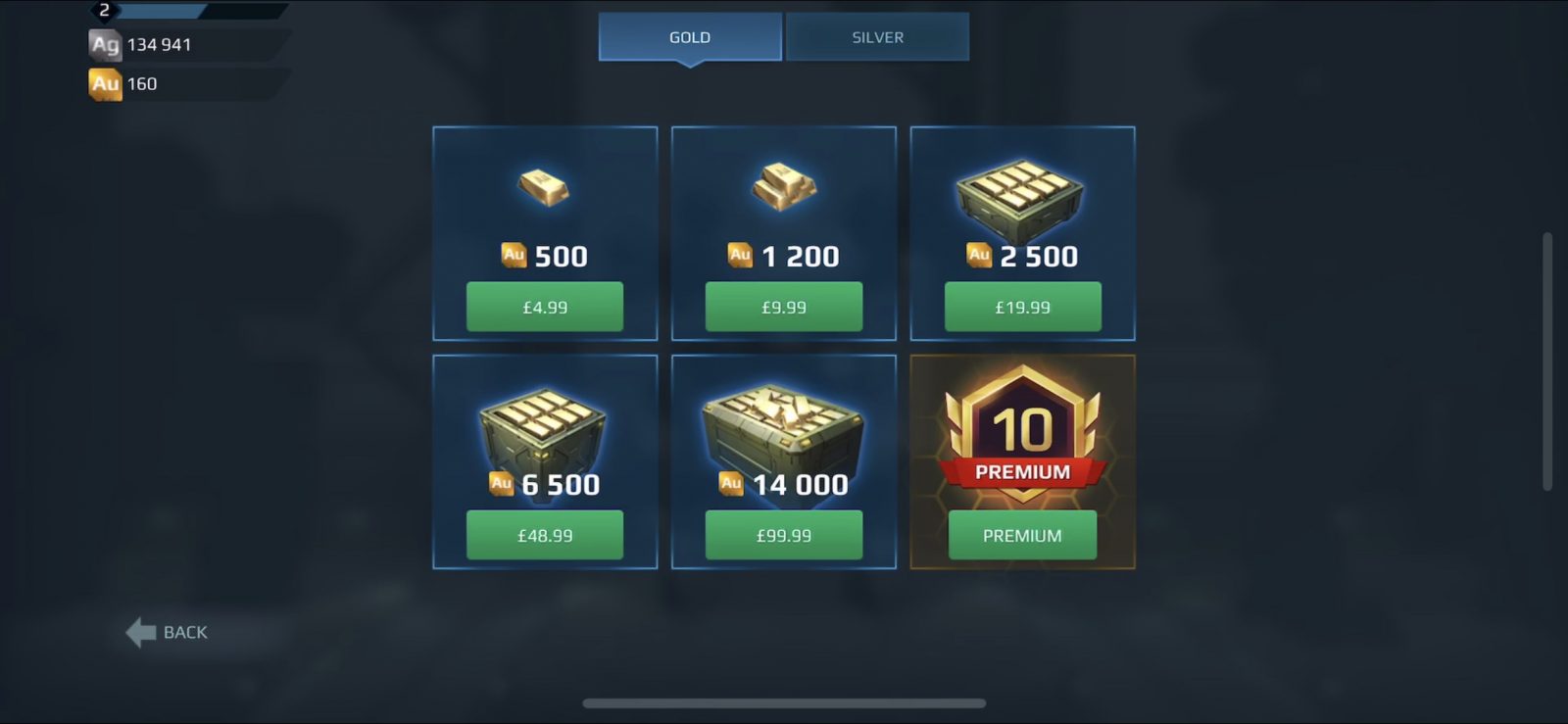This screenshot has height=724, width=1568.
Task: Switch to the Silver tab
Action: coord(877,37)
